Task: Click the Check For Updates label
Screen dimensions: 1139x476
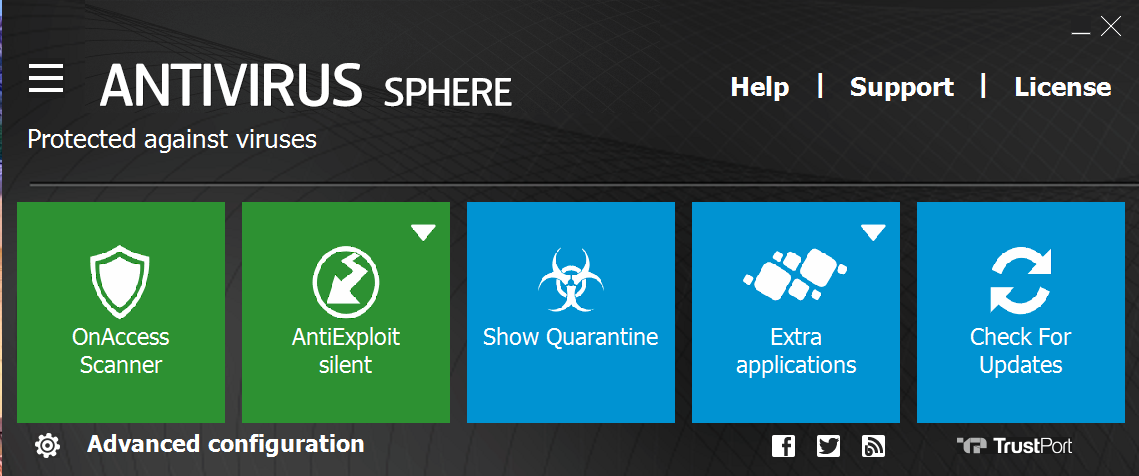Action: (1021, 351)
